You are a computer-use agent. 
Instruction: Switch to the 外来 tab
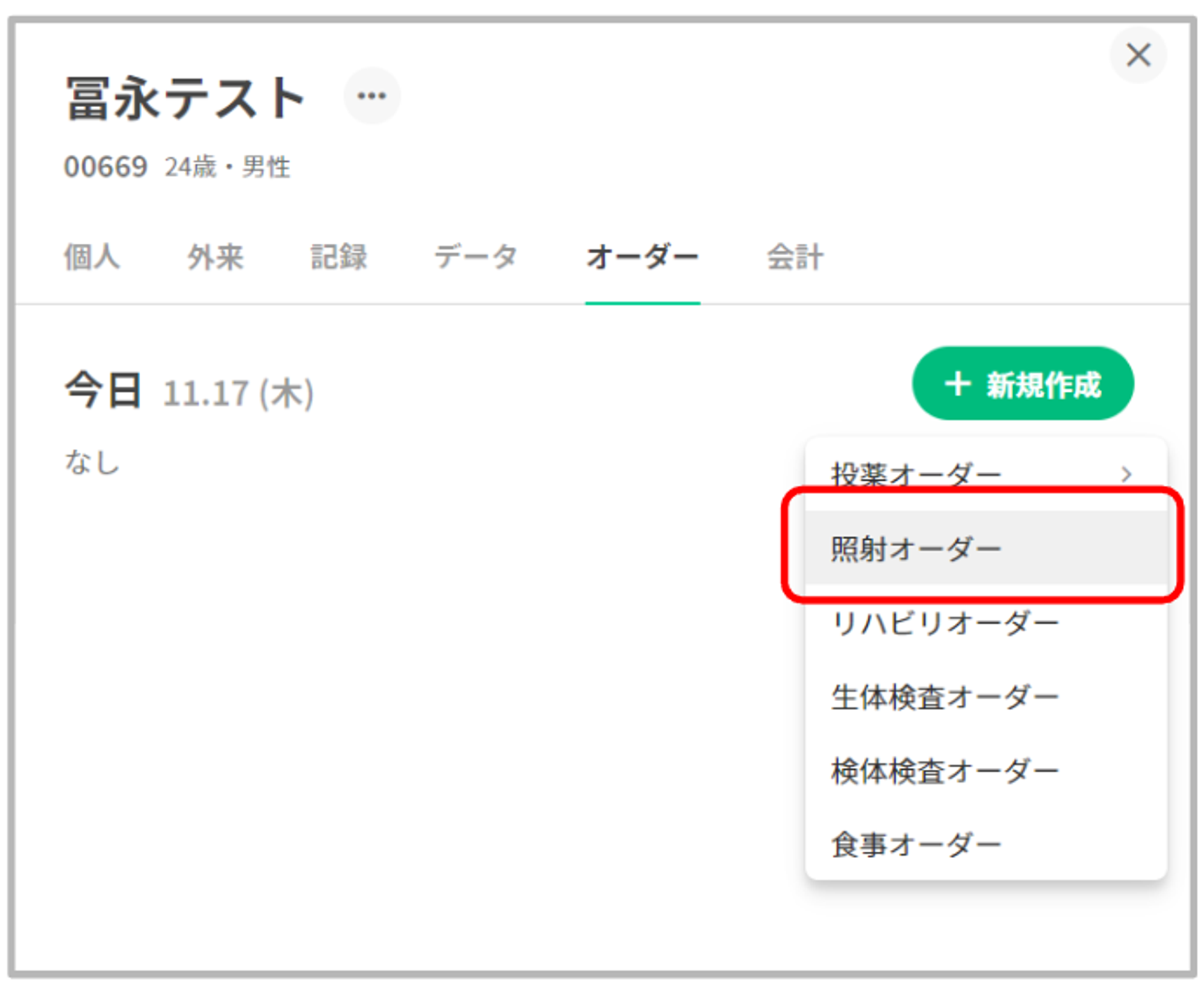click(x=215, y=257)
